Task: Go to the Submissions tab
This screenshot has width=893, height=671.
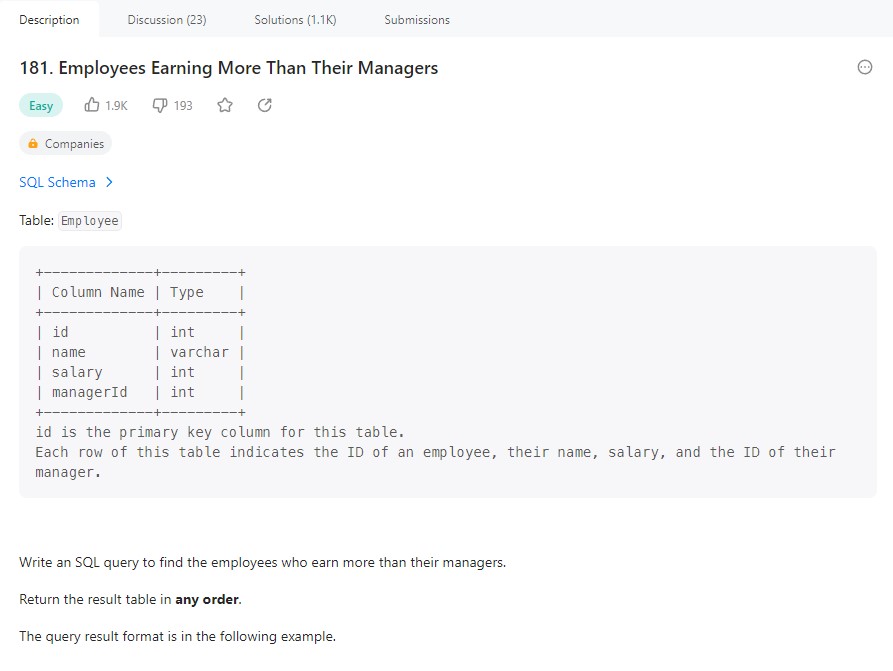Action: (x=417, y=20)
